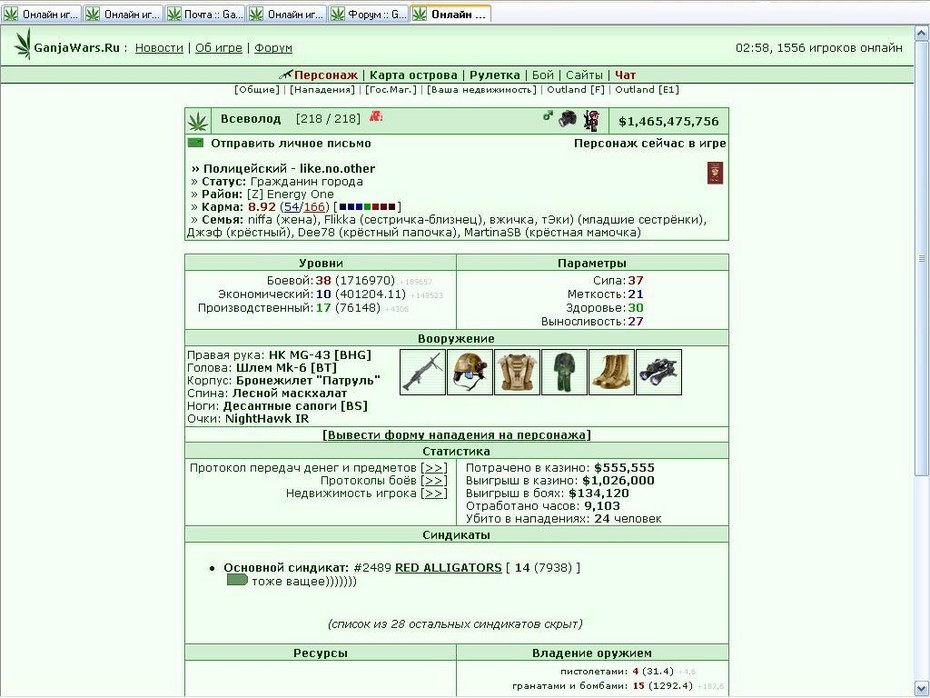Open the Форум header link
Screen dimensions: 930x698
tap(273, 48)
